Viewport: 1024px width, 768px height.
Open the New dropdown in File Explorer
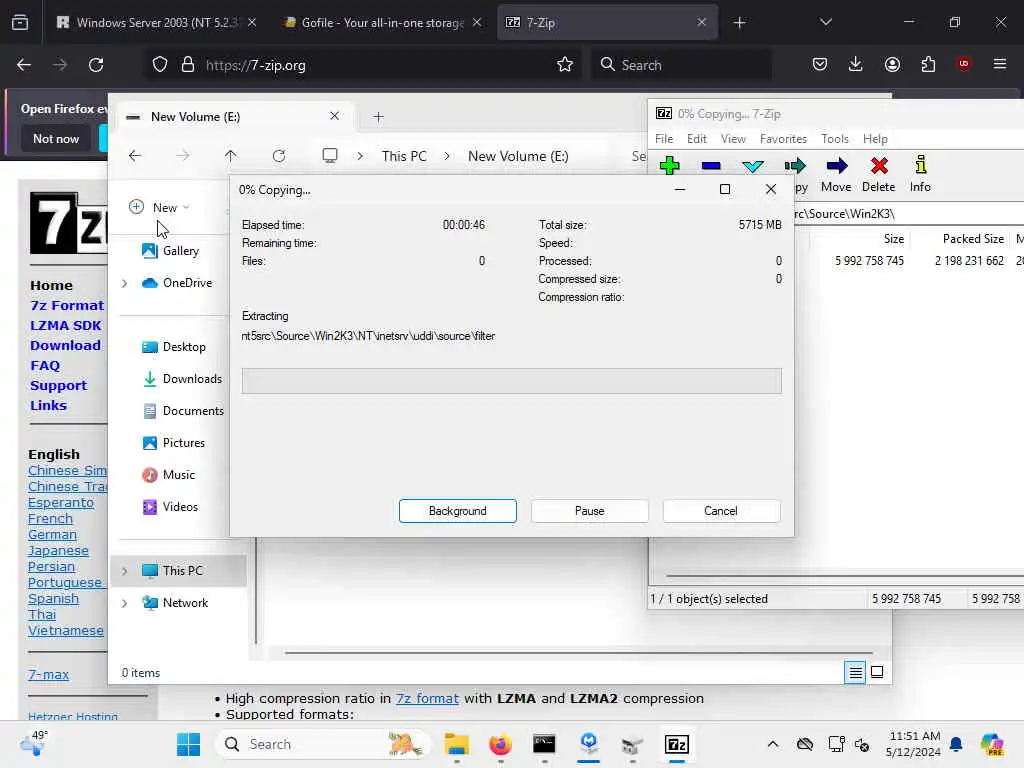(x=159, y=208)
